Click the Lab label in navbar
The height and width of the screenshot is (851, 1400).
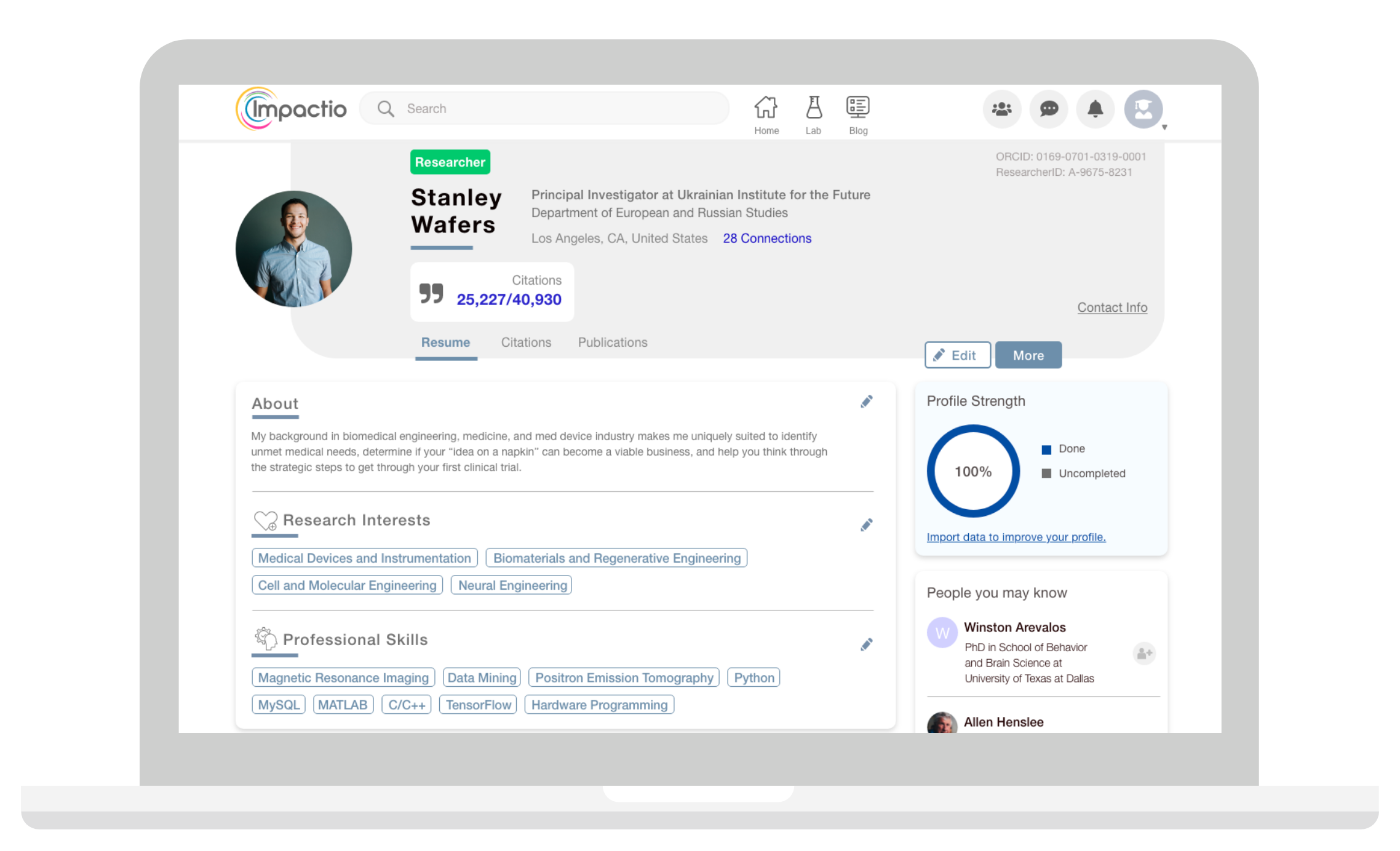pyautogui.click(x=813, y=130)
